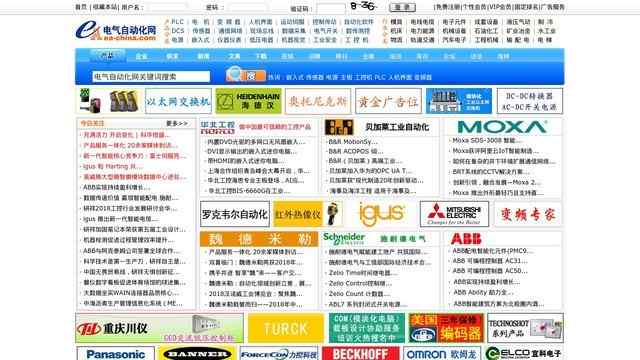Click the 美国编码器 banner

[x=446, y=328]
